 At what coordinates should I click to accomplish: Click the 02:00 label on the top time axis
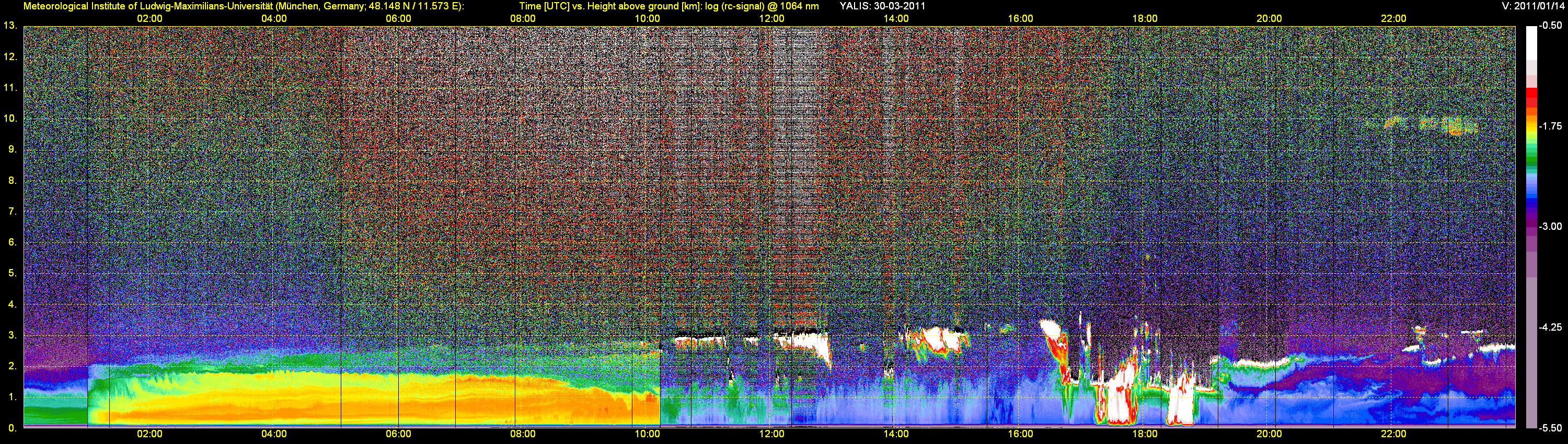click(x=149, y=19)
